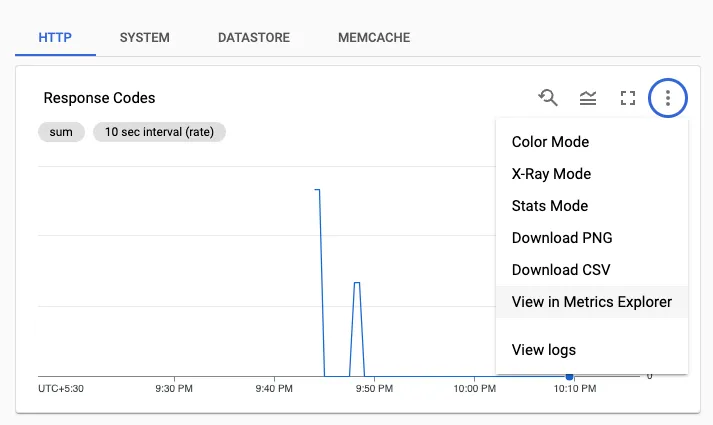Screen dimensions: 713x425
Task: Switch to the SYSTEM tab
Action: pyautogui.click(x=144, y=38)
